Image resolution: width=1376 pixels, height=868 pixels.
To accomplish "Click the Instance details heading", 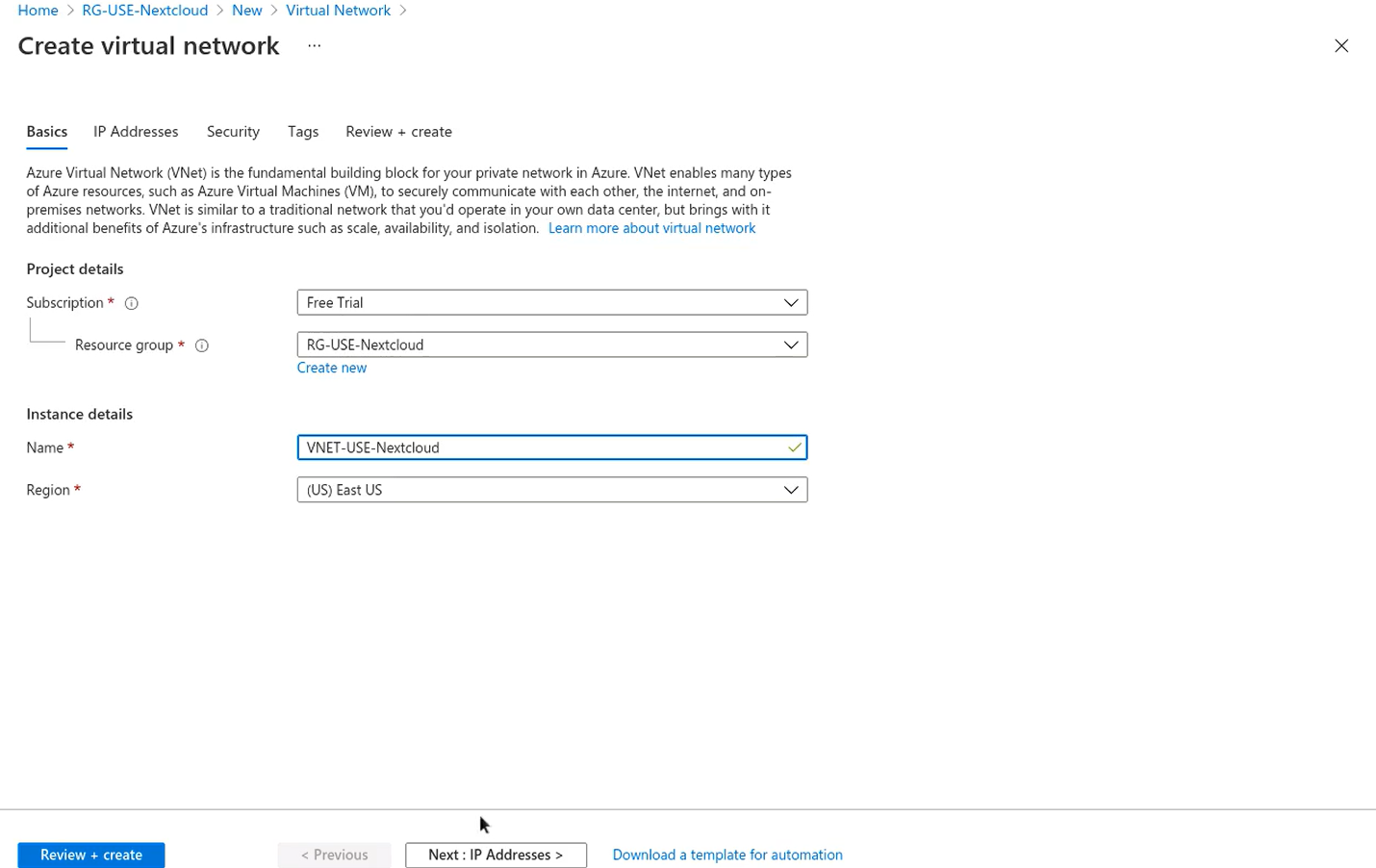I will (80, 414).
